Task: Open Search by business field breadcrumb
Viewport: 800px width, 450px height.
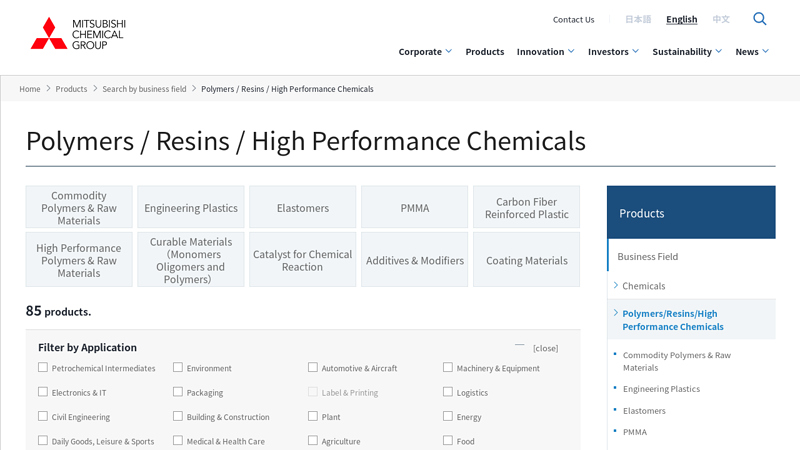Action: [144, 89]
